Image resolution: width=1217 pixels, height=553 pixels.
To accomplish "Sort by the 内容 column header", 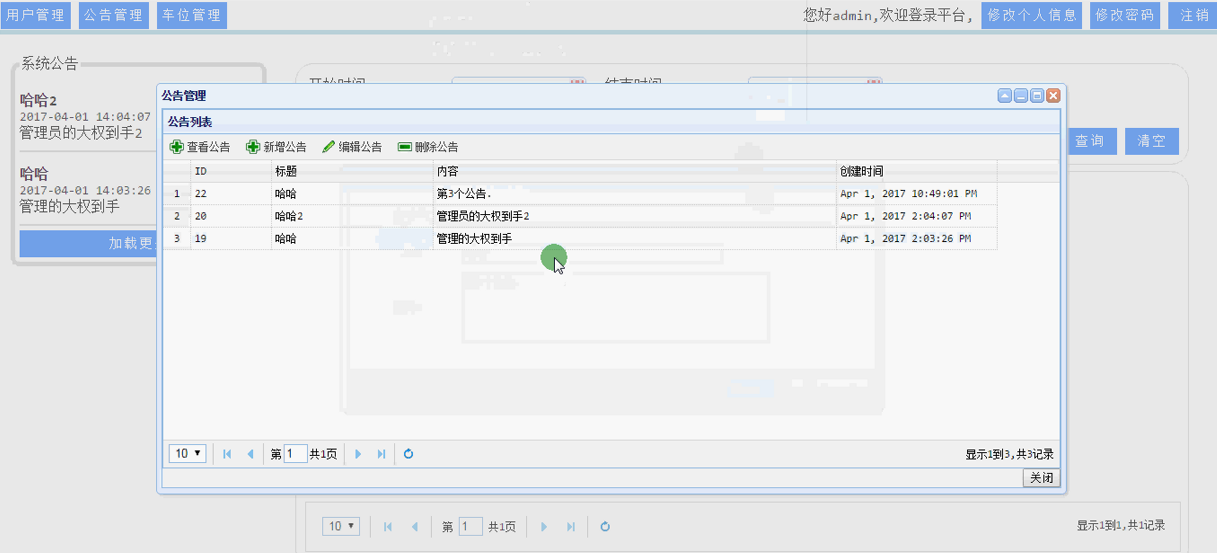I will point(635,171).
